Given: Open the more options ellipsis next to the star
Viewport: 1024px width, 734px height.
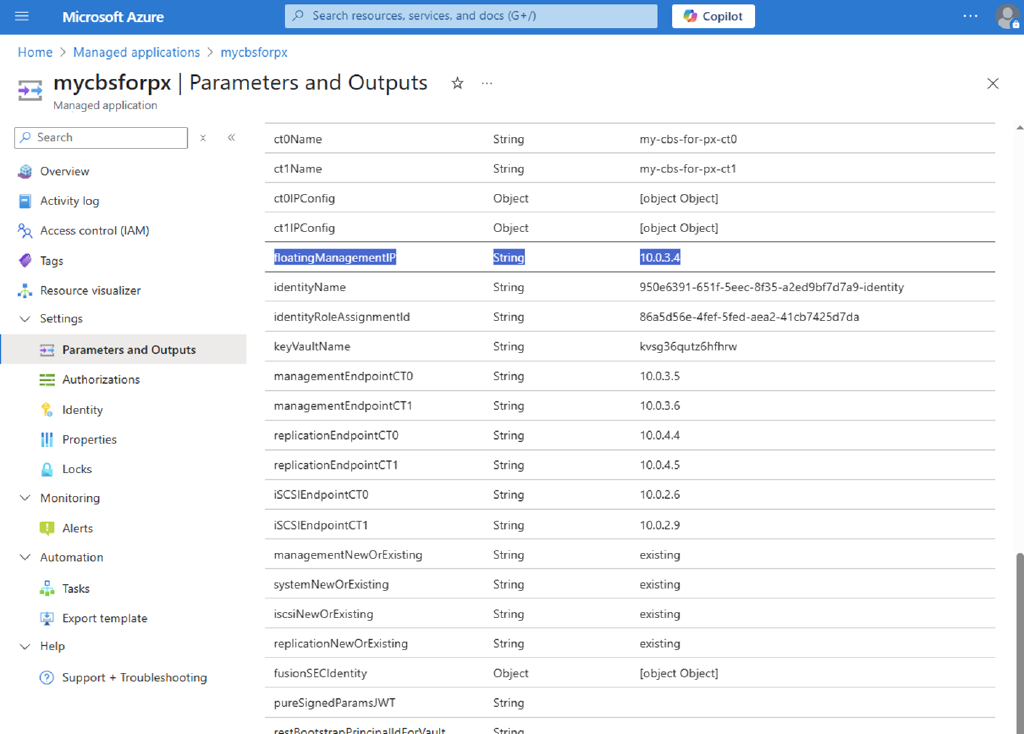Looking at the screenshot, I should (487, 84).
